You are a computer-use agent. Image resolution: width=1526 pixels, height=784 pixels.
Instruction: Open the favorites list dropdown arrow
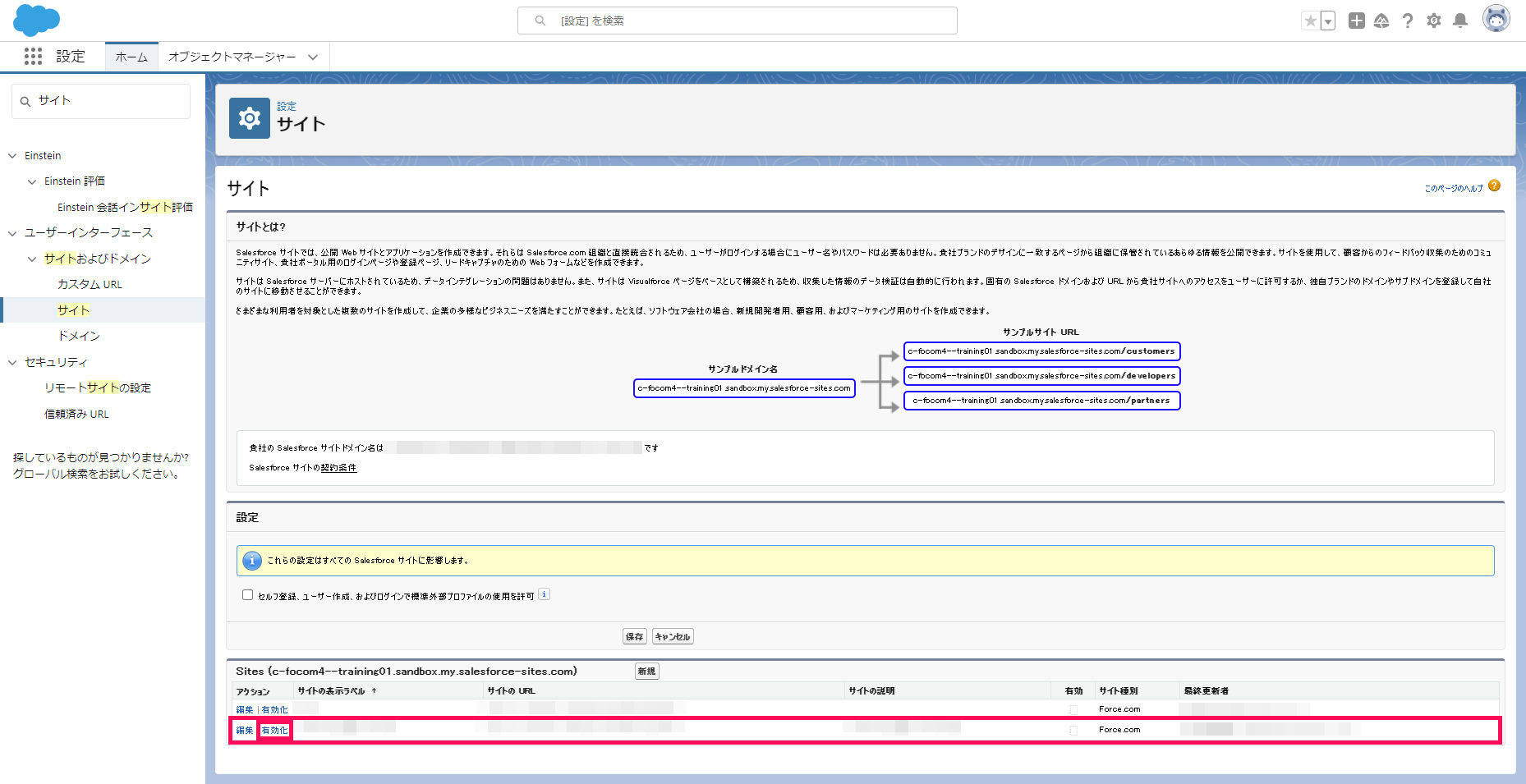click(1328, 21)
